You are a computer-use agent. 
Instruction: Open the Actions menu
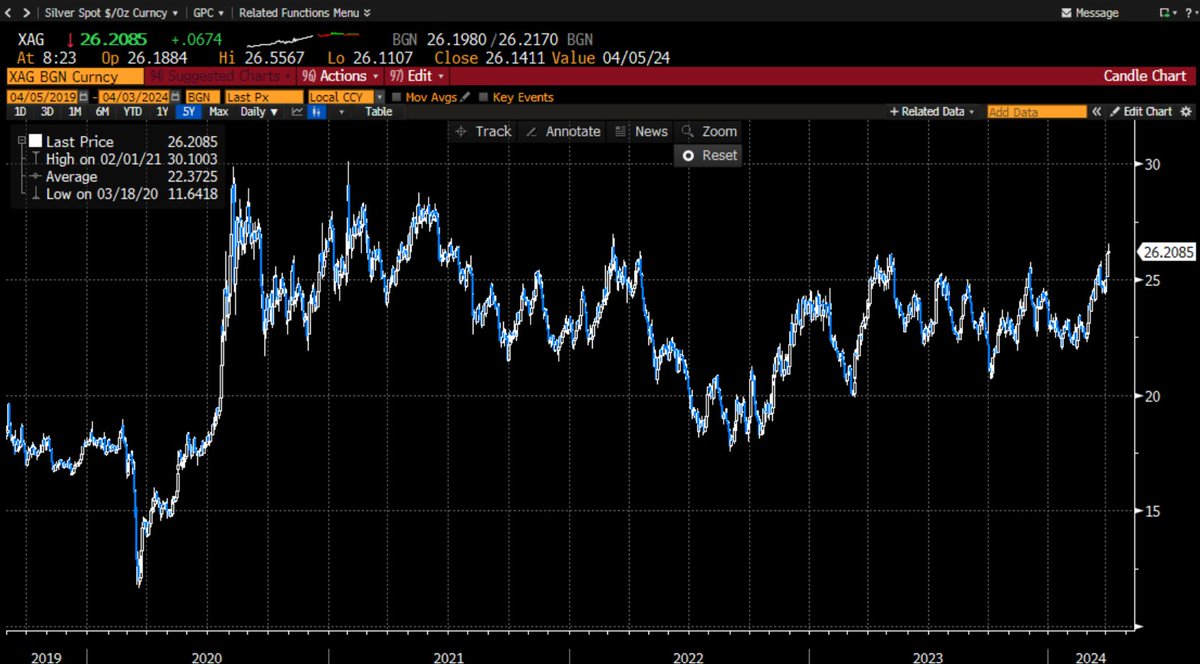341,76
